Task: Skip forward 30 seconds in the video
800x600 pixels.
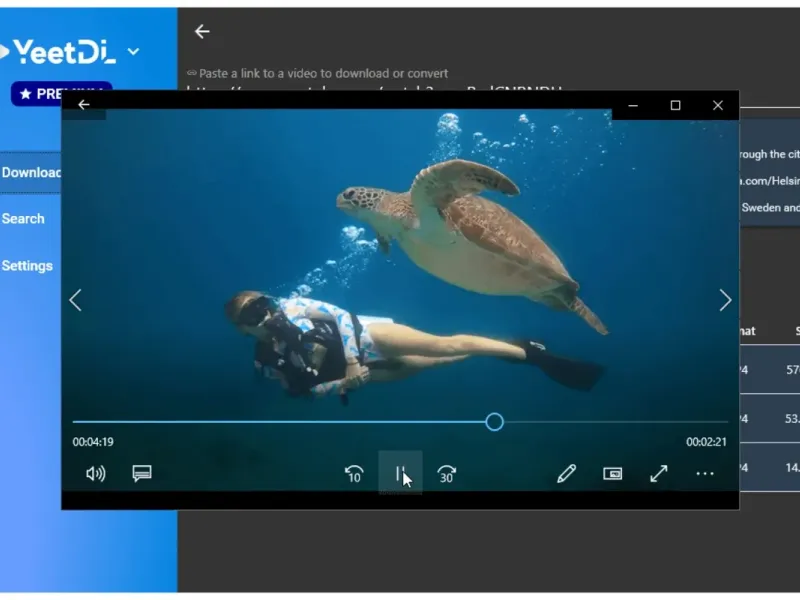Action: coord(446,474)
